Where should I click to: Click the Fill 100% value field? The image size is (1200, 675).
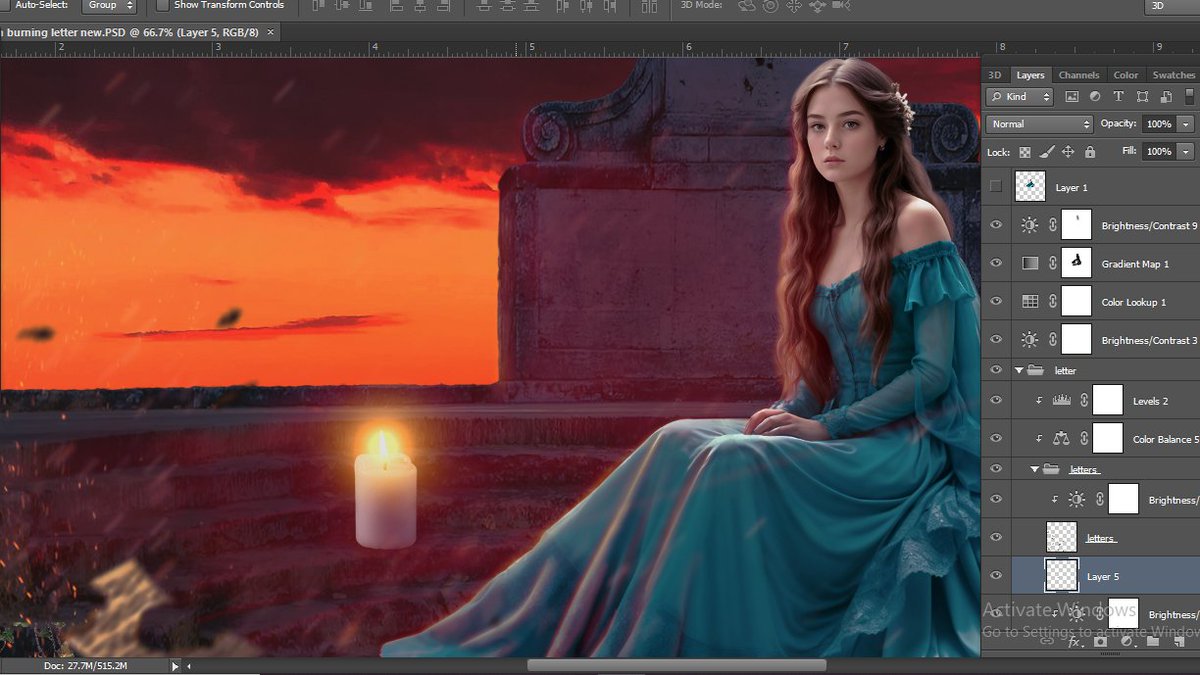(x=1159, y=152)
